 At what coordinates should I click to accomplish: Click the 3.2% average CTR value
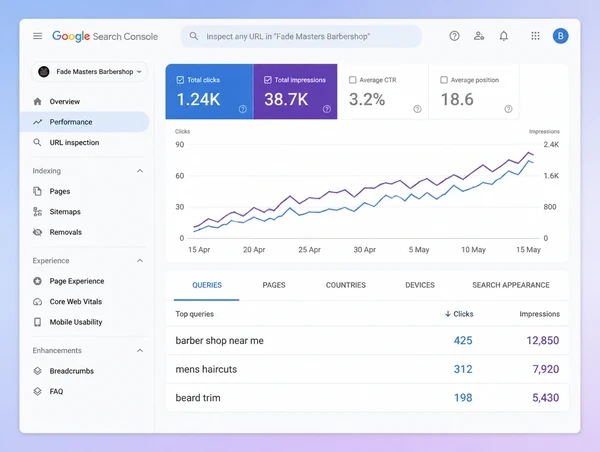tap(367, 100)
